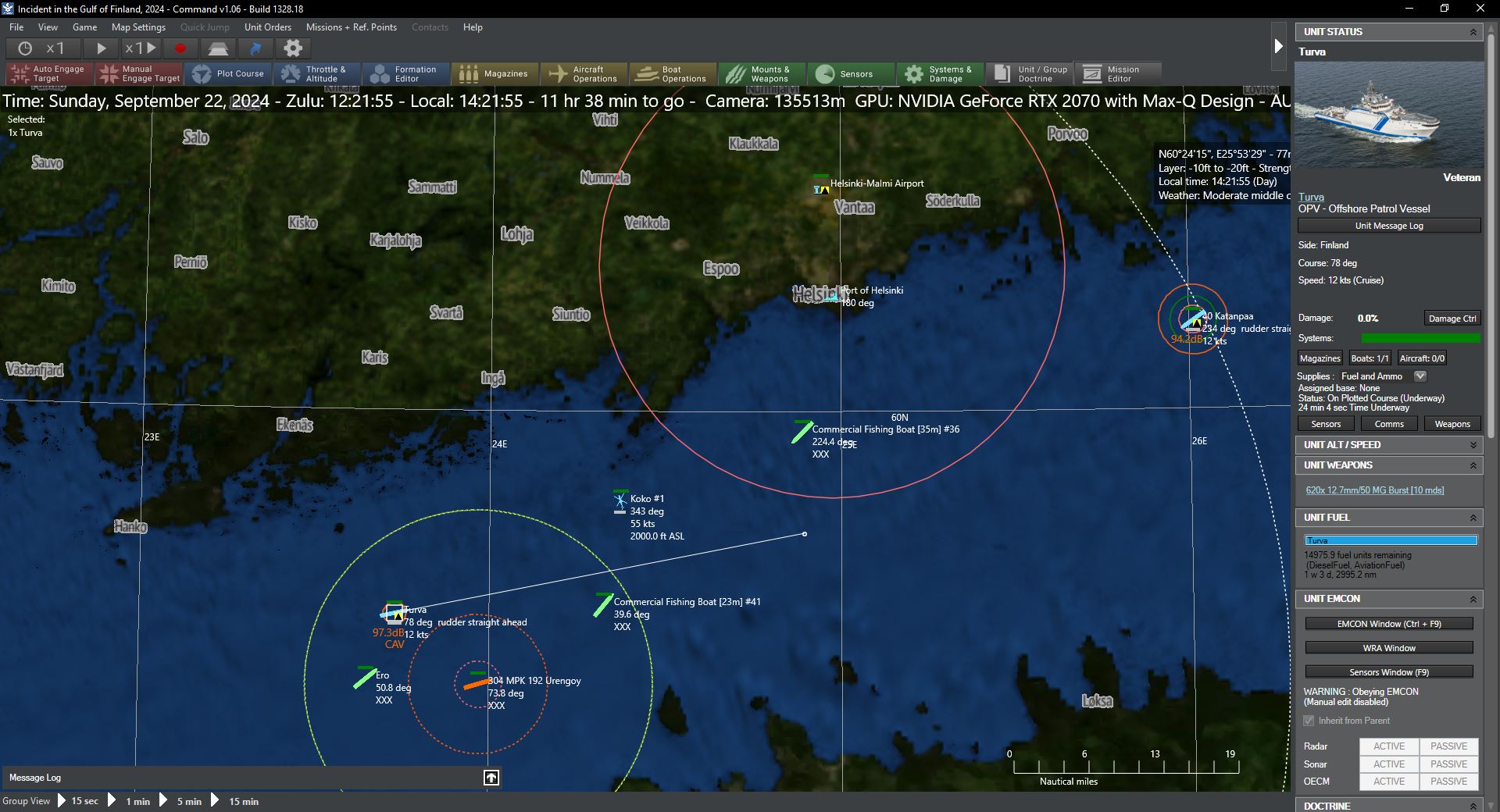Open the Magazines toolbar button
The width and height of the screenshot is (1500, 812).
point(495,74)
